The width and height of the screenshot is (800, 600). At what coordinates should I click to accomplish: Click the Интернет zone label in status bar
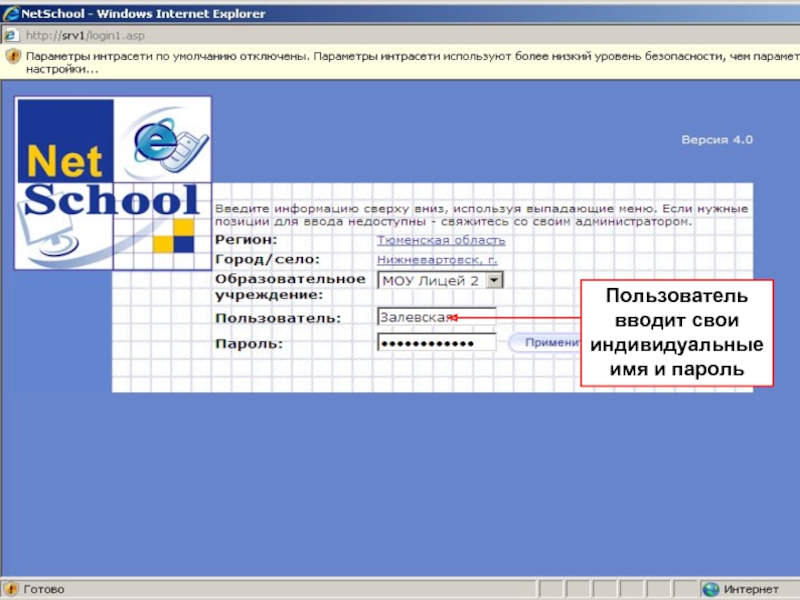pos(751,589)
